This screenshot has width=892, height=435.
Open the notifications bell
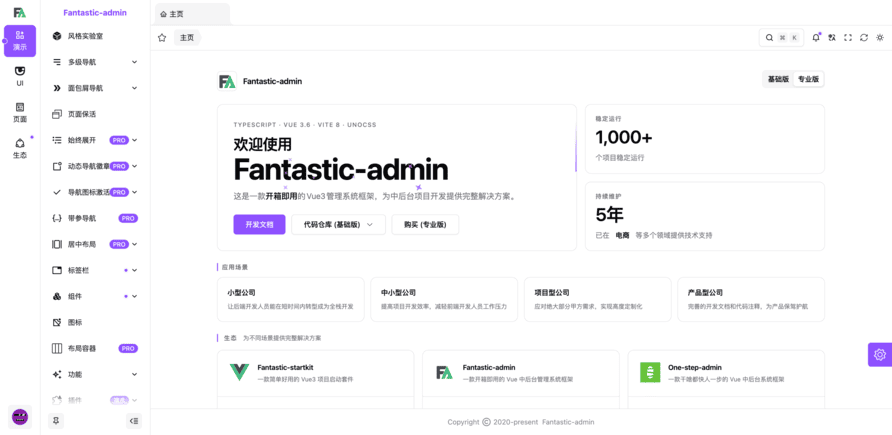pyautogui.click(x=816, y=37)
